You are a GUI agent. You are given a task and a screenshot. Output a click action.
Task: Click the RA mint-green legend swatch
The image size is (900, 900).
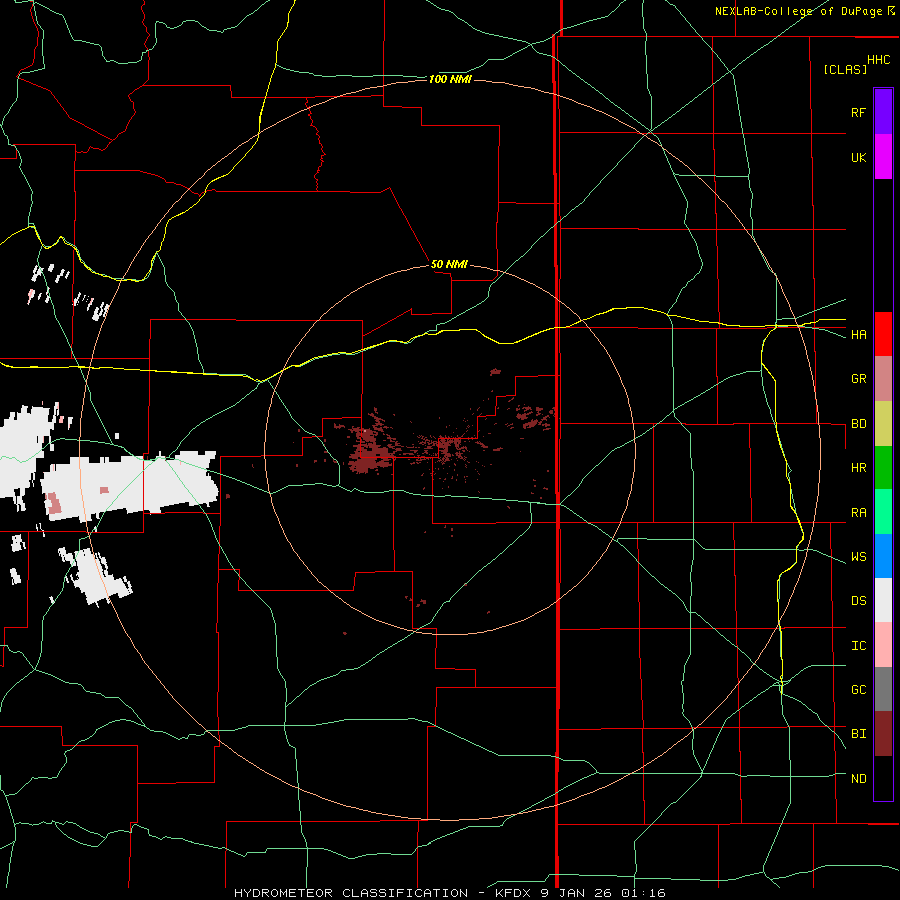tap(883, 512)
